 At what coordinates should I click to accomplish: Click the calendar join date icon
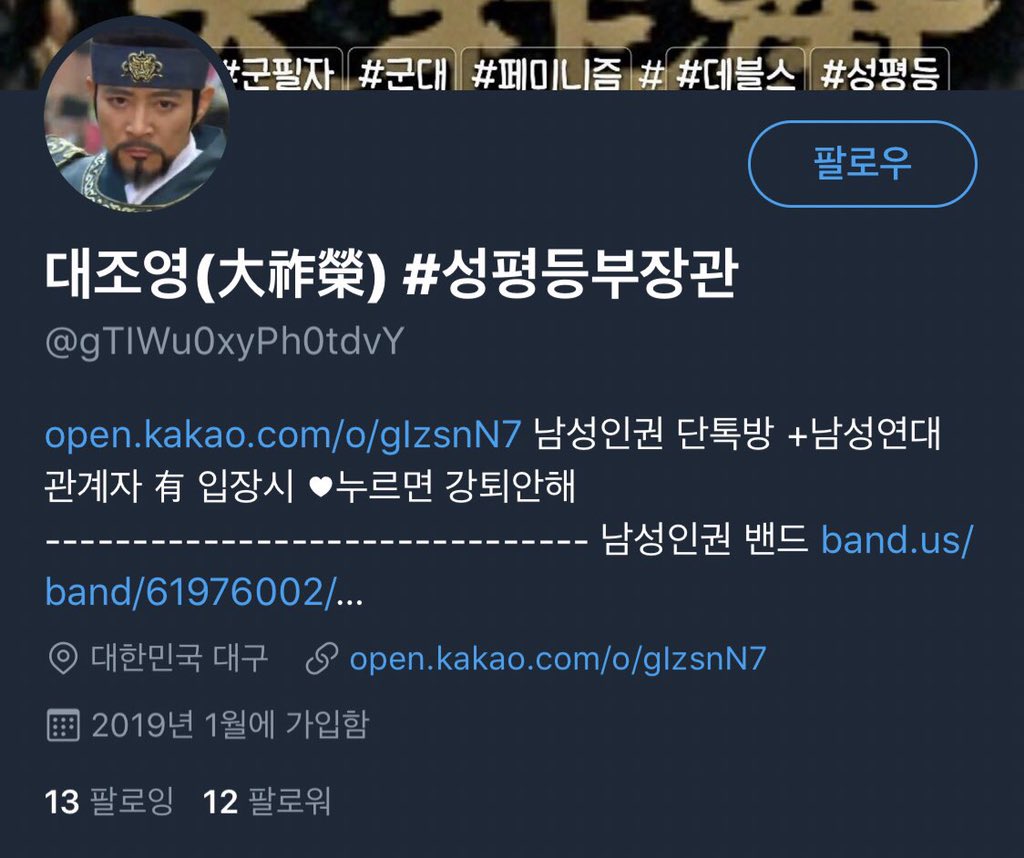click(x=63, y=725)
